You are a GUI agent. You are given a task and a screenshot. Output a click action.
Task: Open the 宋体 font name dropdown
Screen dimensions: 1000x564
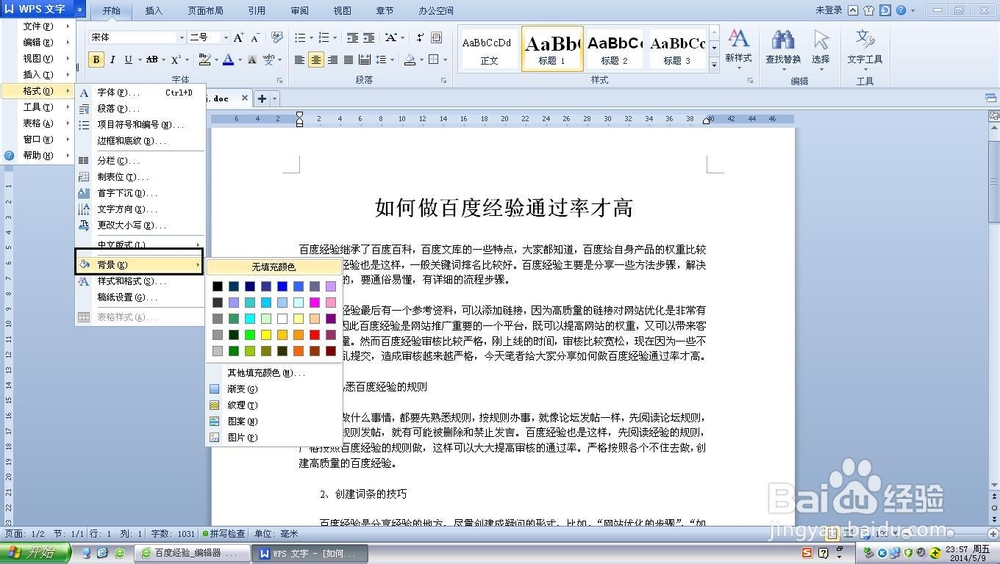tap(182, 38)
